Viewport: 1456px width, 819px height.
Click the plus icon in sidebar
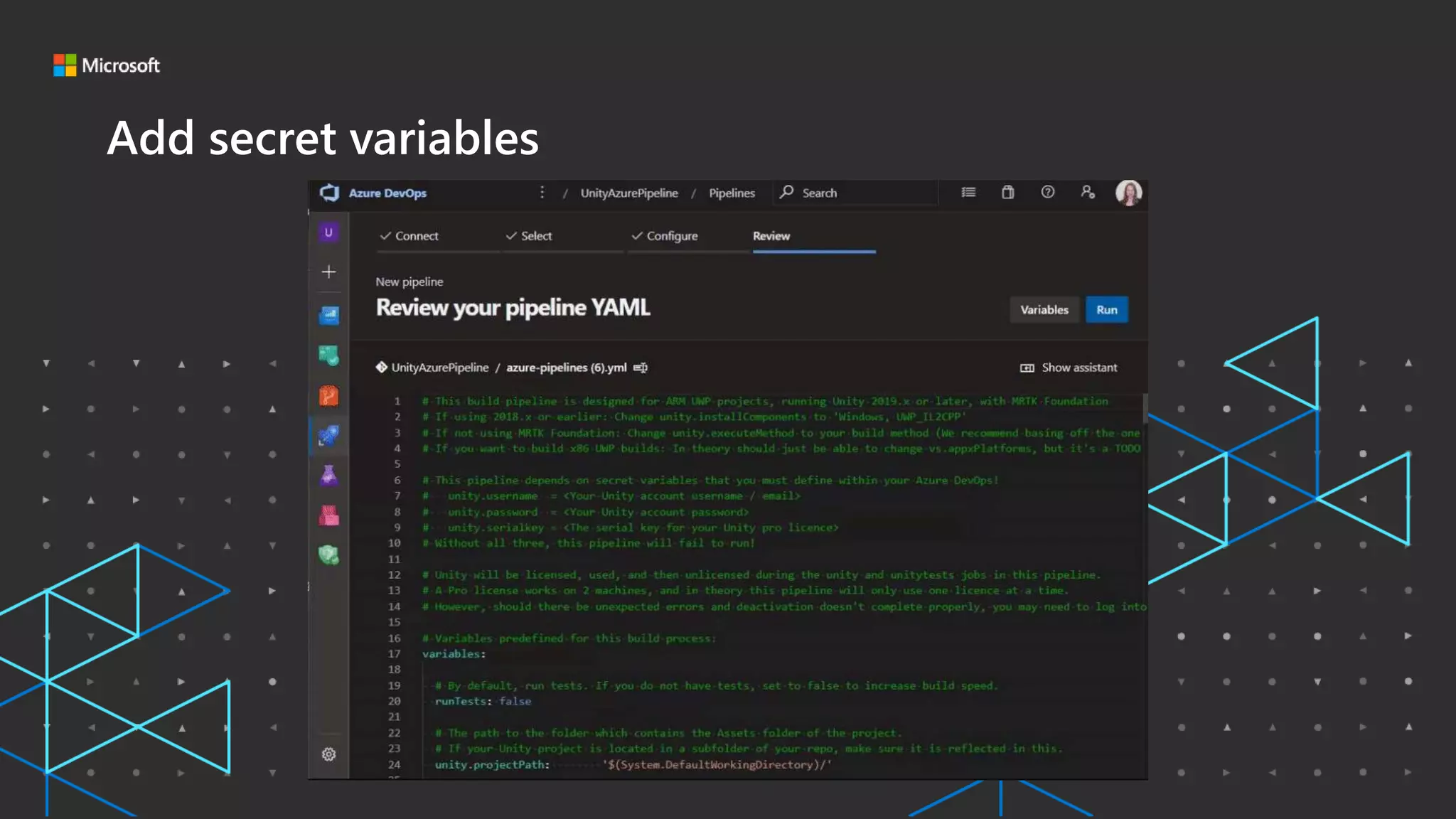tap(328, 272)
